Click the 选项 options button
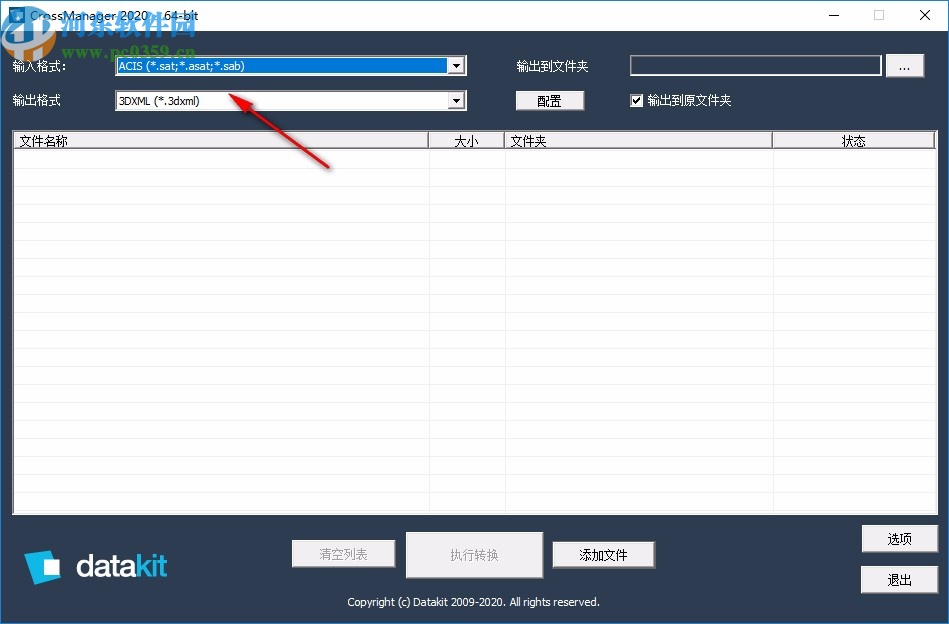Image resolution: width=949 pixels, height=624 pixels. 899,538
